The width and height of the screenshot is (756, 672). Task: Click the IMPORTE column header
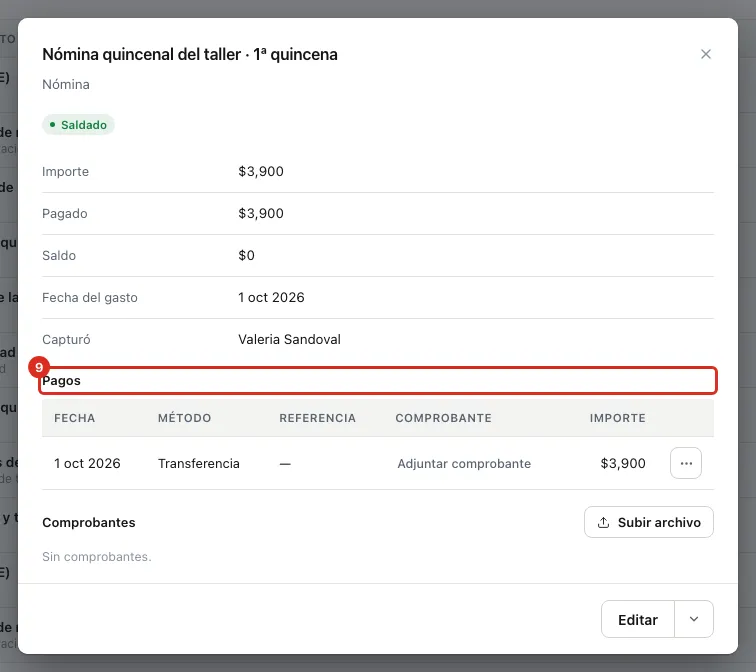coord(618,418)
